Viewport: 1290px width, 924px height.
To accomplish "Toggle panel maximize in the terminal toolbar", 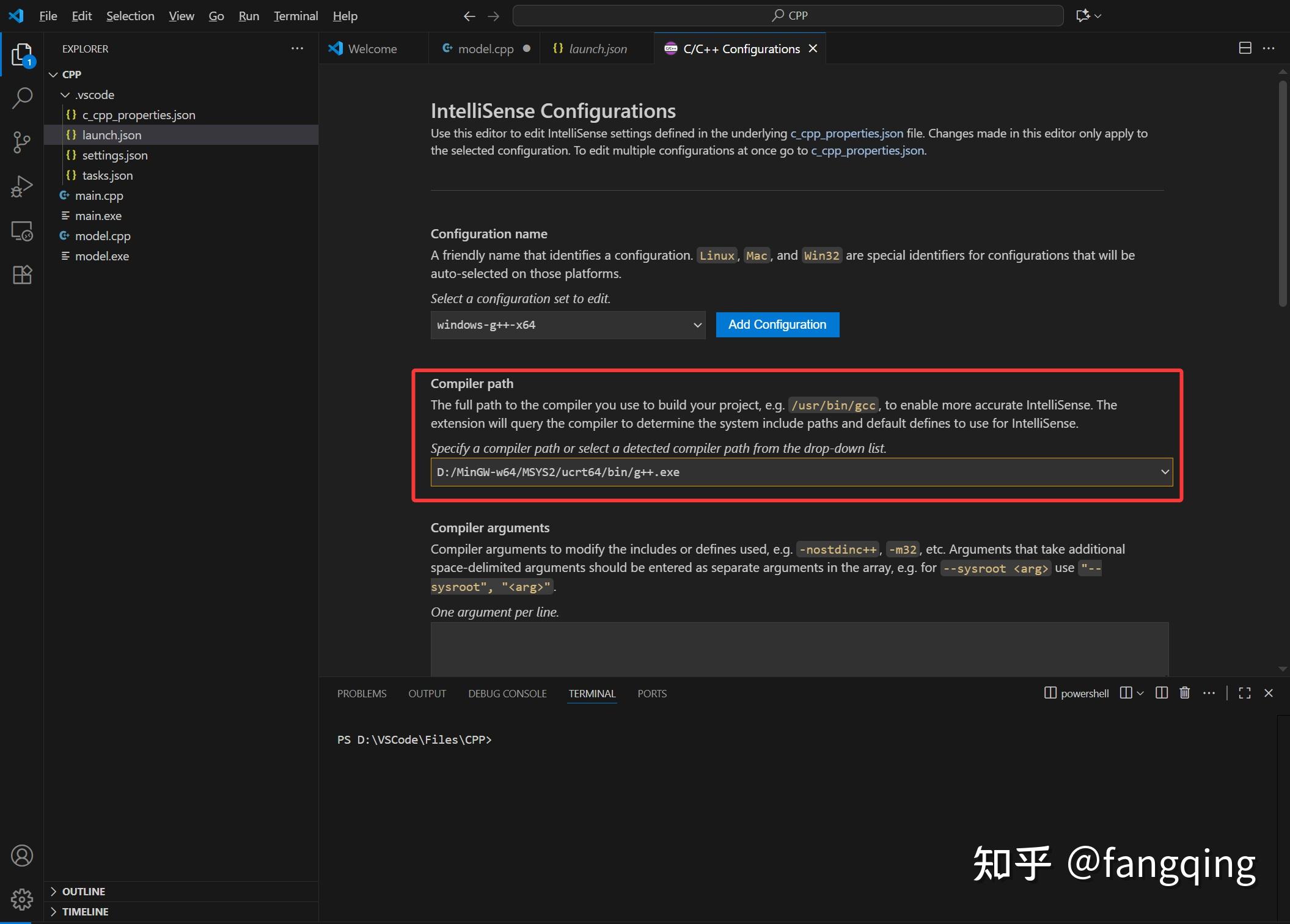I will 1244,692.
